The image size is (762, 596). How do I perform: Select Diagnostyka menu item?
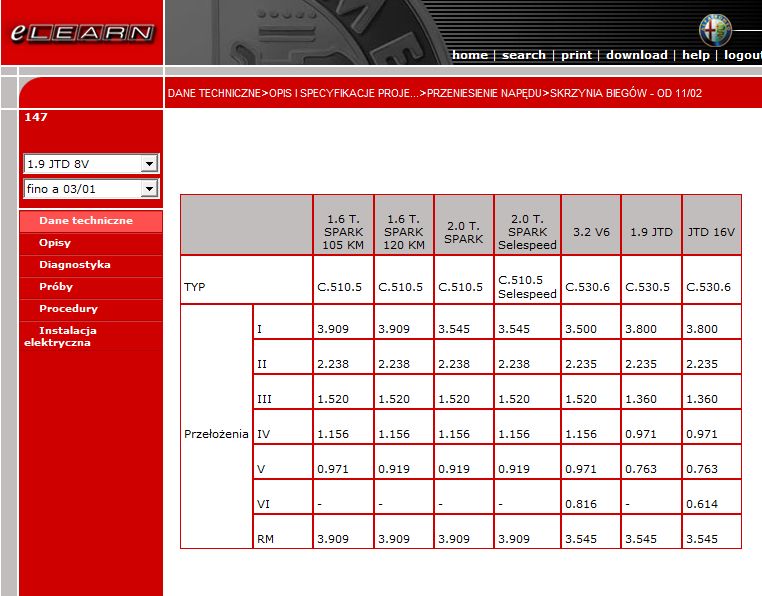(91, 264)
